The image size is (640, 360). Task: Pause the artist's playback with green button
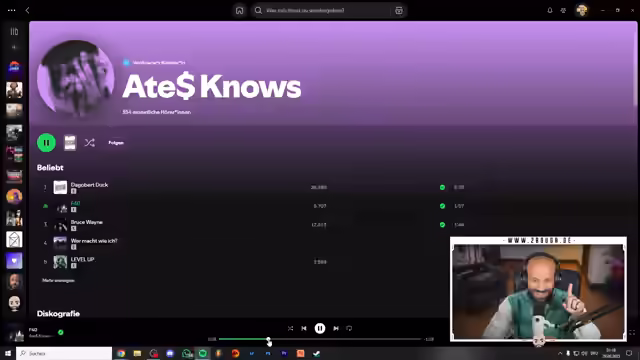[47, 143]
